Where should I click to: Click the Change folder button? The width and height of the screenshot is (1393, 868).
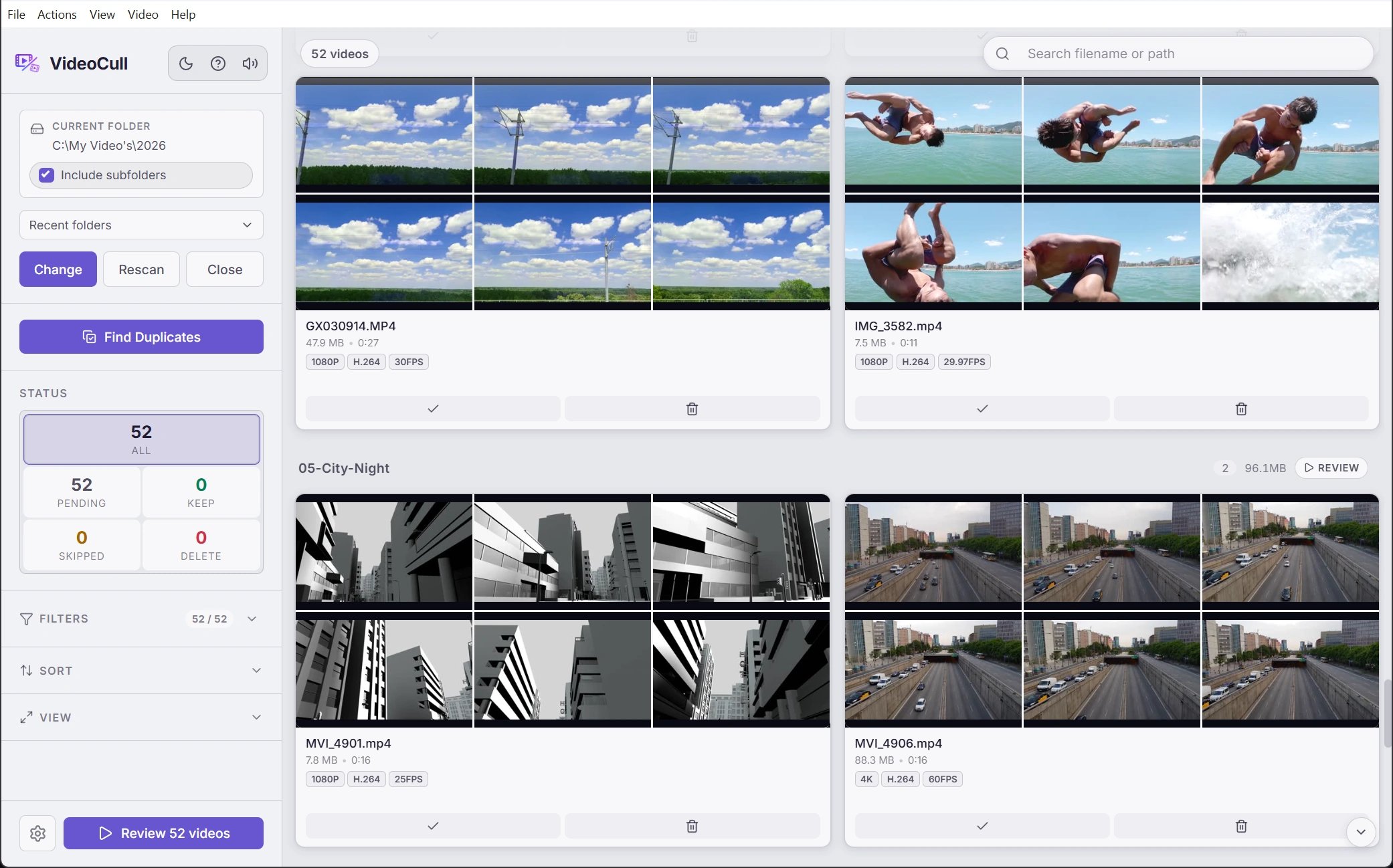(58, 269)
